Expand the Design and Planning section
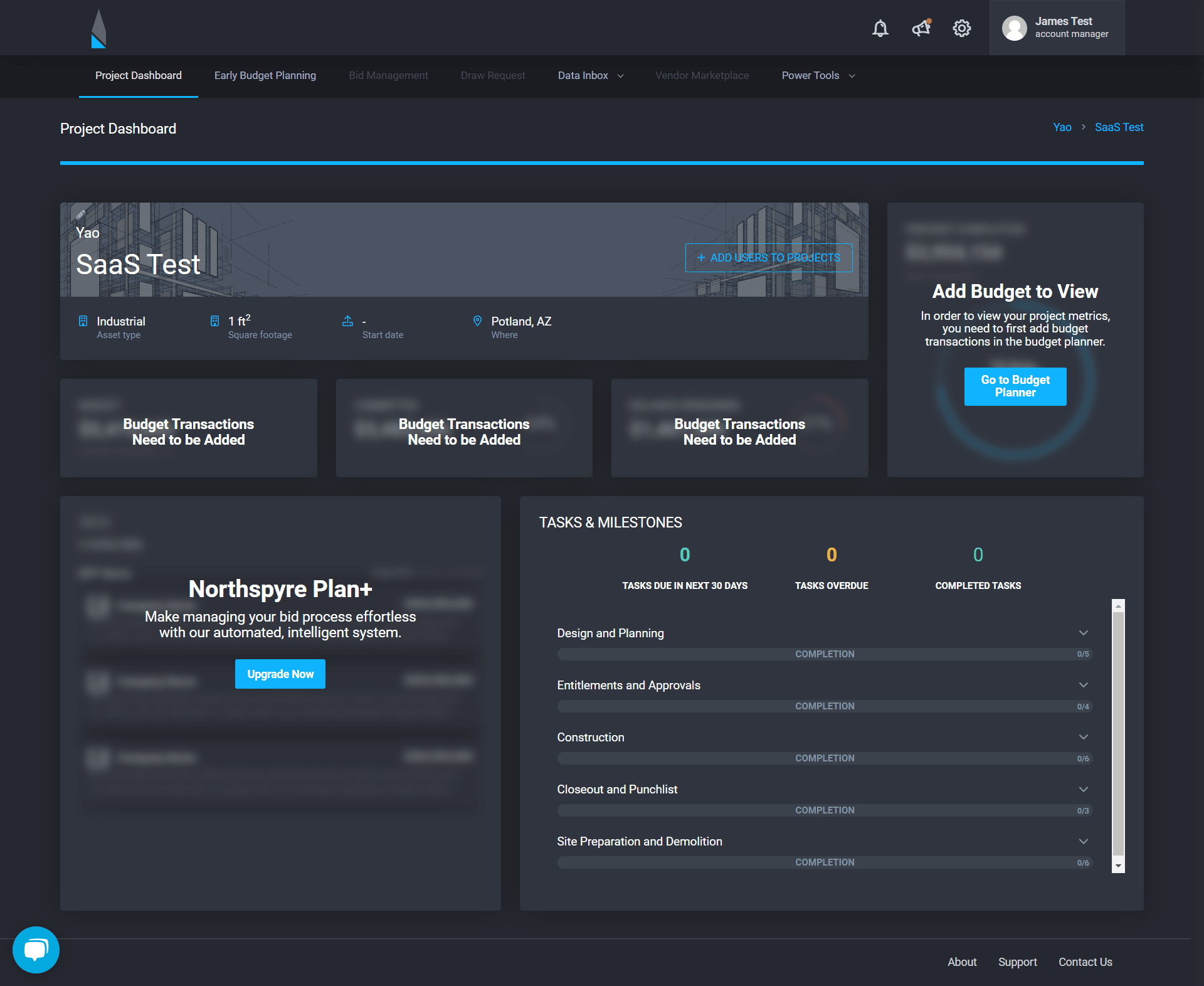This screenshot has height=986, width=1204. [x=1083, y=633]
